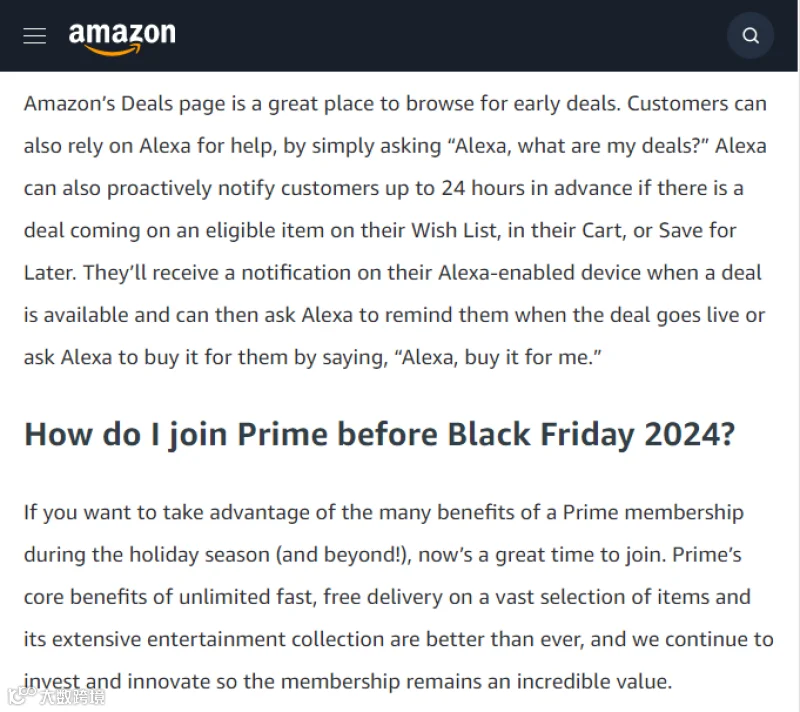
Task: Click empty area of dark header bar
Action: point(449,36)
